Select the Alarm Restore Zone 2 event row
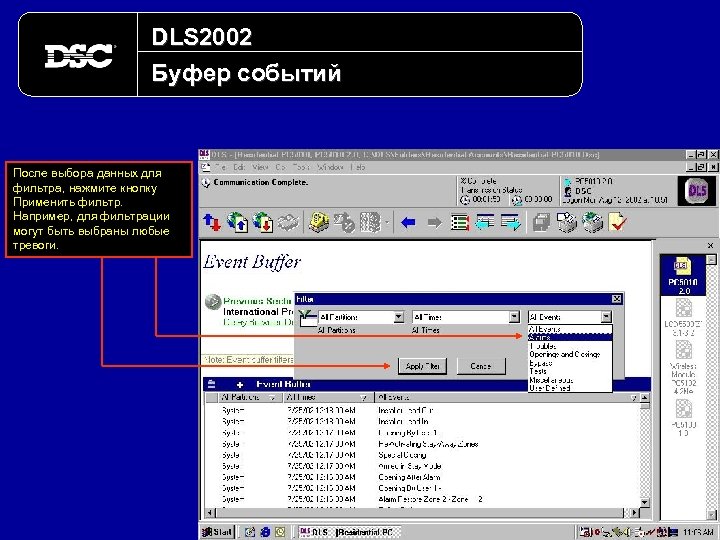720x540 pixels. pyautogui.click(x=422, y=499)
